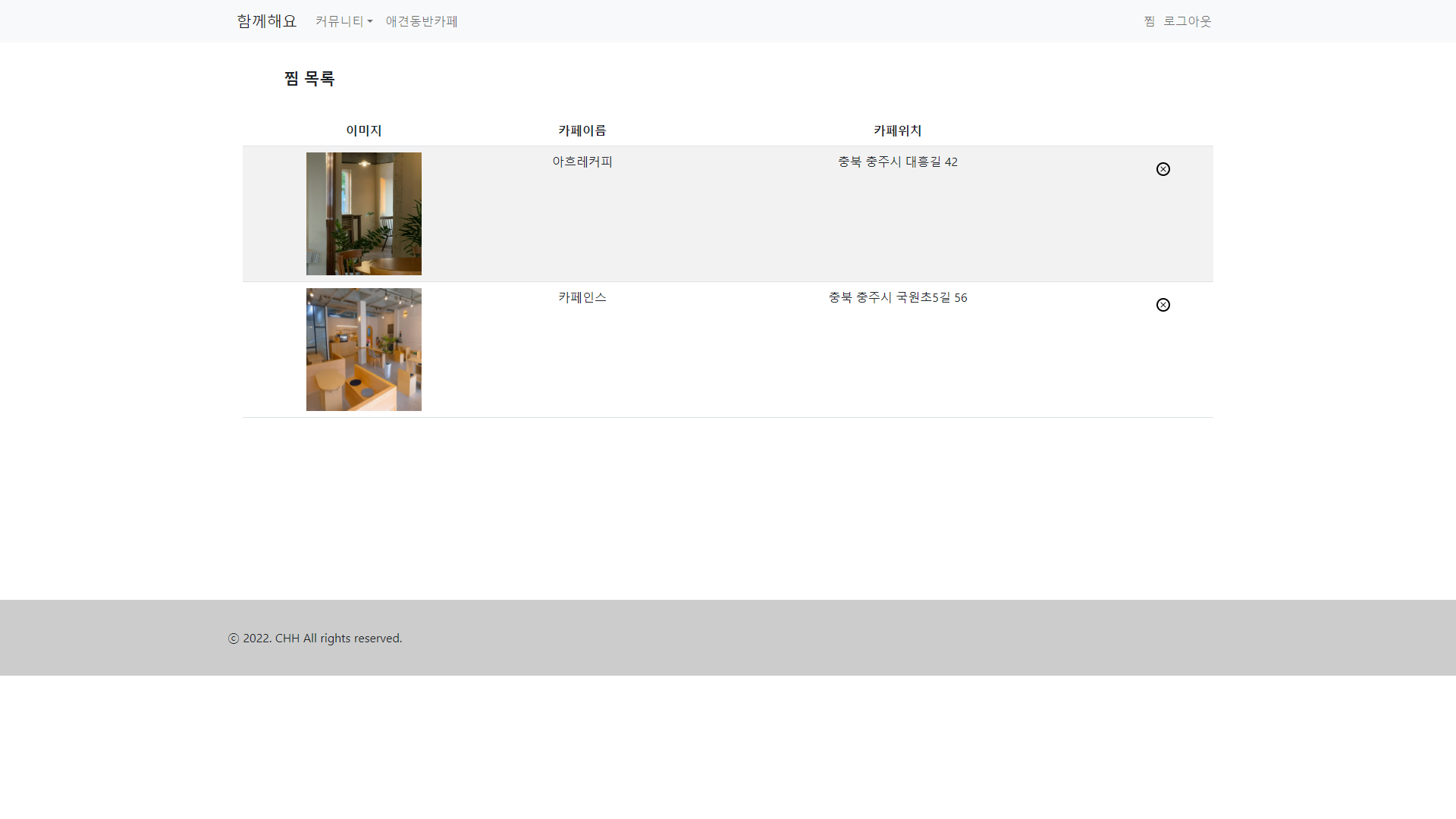Open the 커뮤니티 dropdown menu
The height and width of the screenshot is (819, 1456).
point(340,21)
